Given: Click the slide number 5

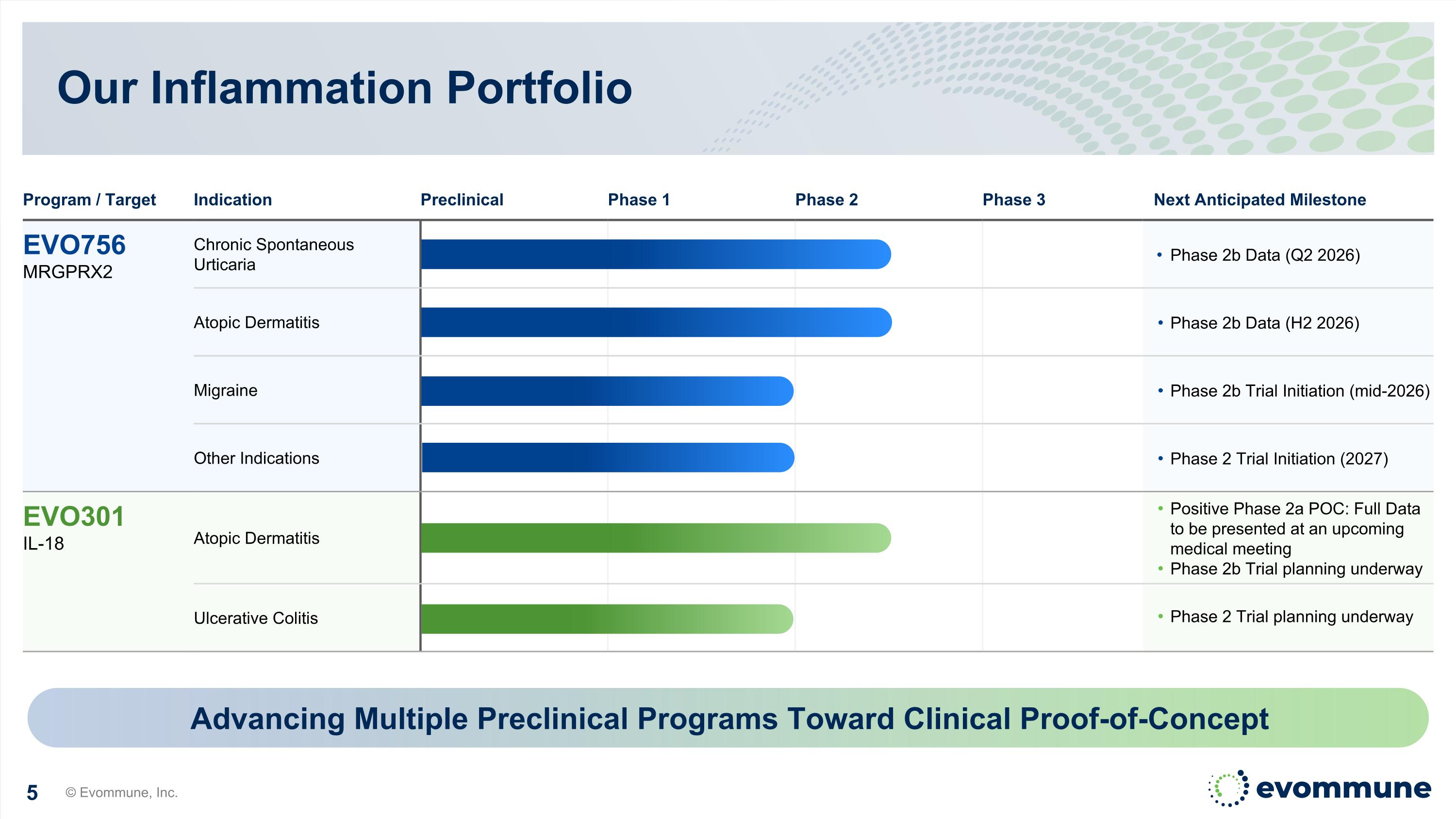Looking at the screenshot, I should pos(32,792).
